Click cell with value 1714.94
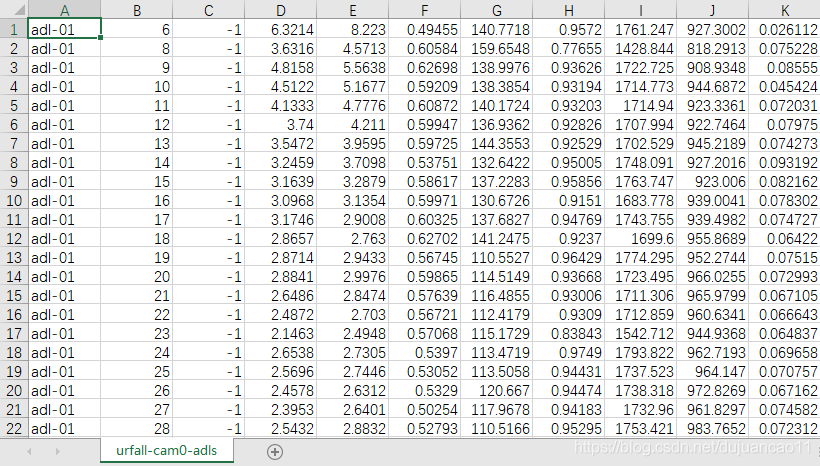The height and width of the screenshot is (466, 820). pos(640,106)
